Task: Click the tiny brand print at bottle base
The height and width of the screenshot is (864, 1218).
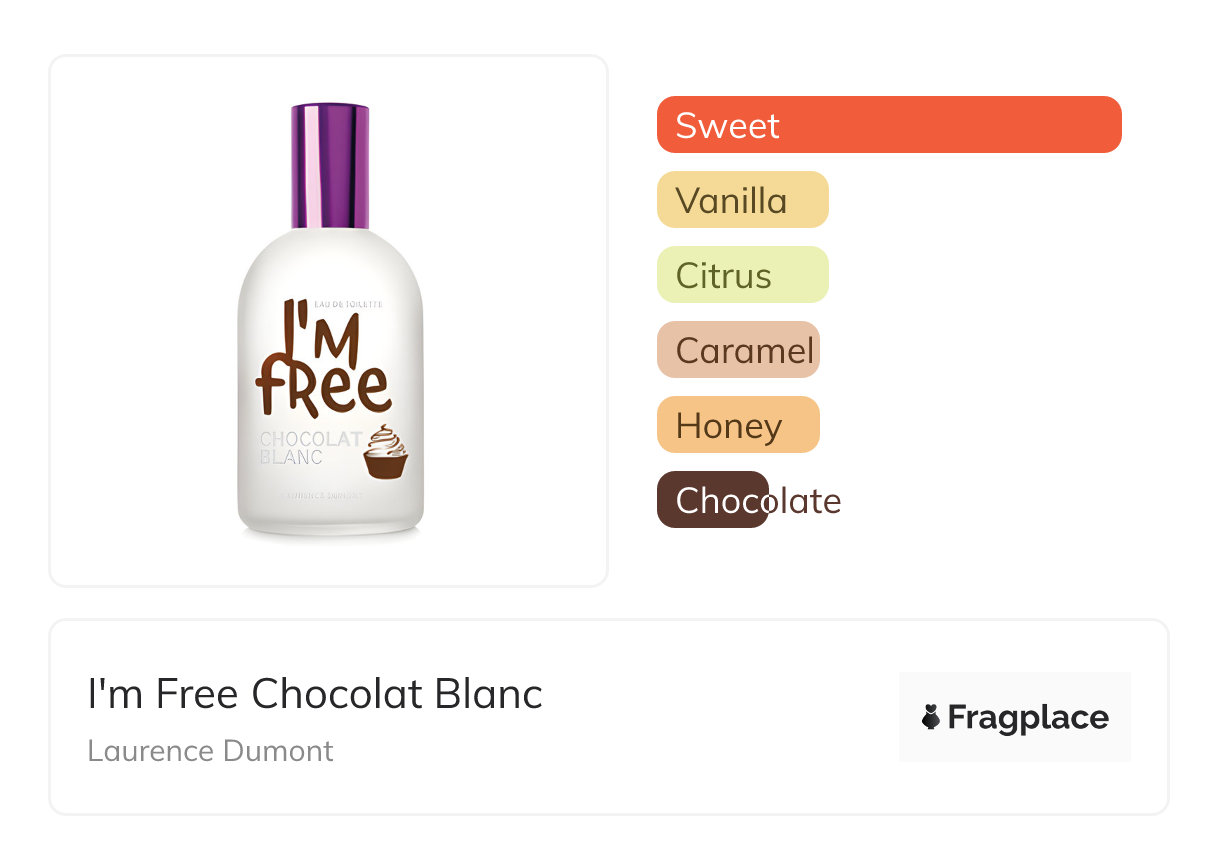Action: (x=327, y=494)
